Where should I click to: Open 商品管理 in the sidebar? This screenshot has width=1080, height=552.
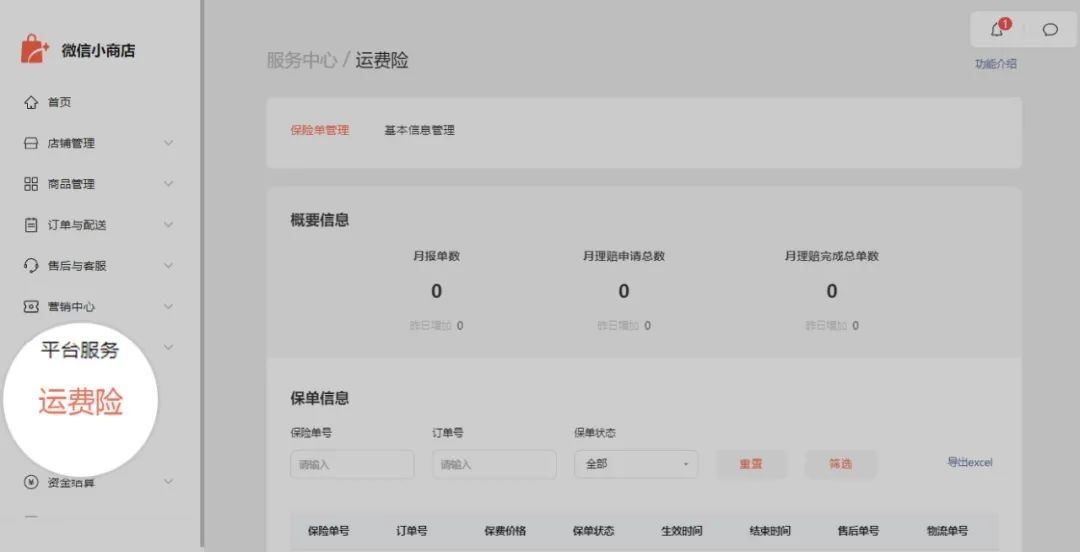pyautogui.click(x=71, y=184)
